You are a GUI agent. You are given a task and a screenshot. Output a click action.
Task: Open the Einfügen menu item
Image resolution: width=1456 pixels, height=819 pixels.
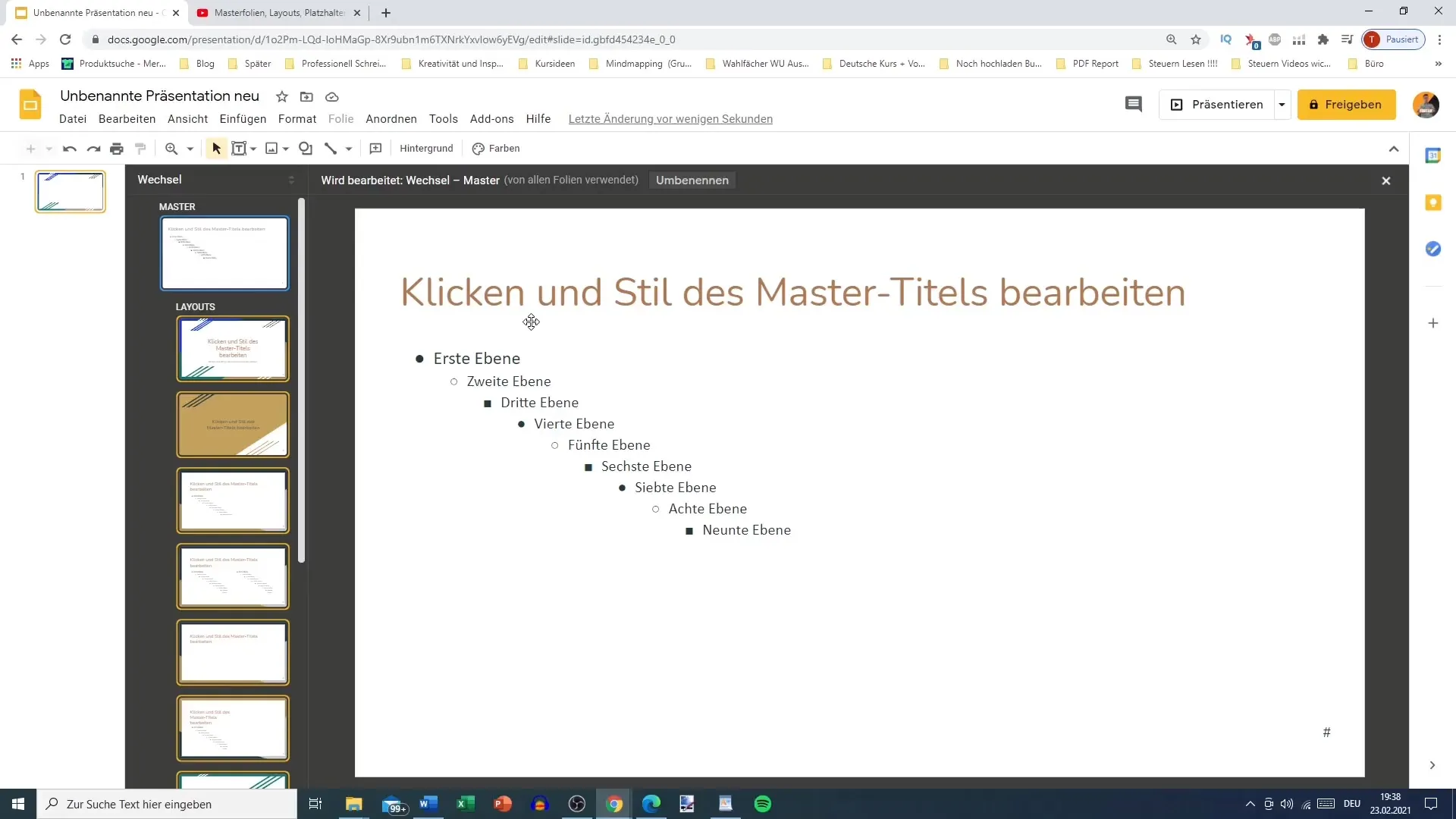242,119
